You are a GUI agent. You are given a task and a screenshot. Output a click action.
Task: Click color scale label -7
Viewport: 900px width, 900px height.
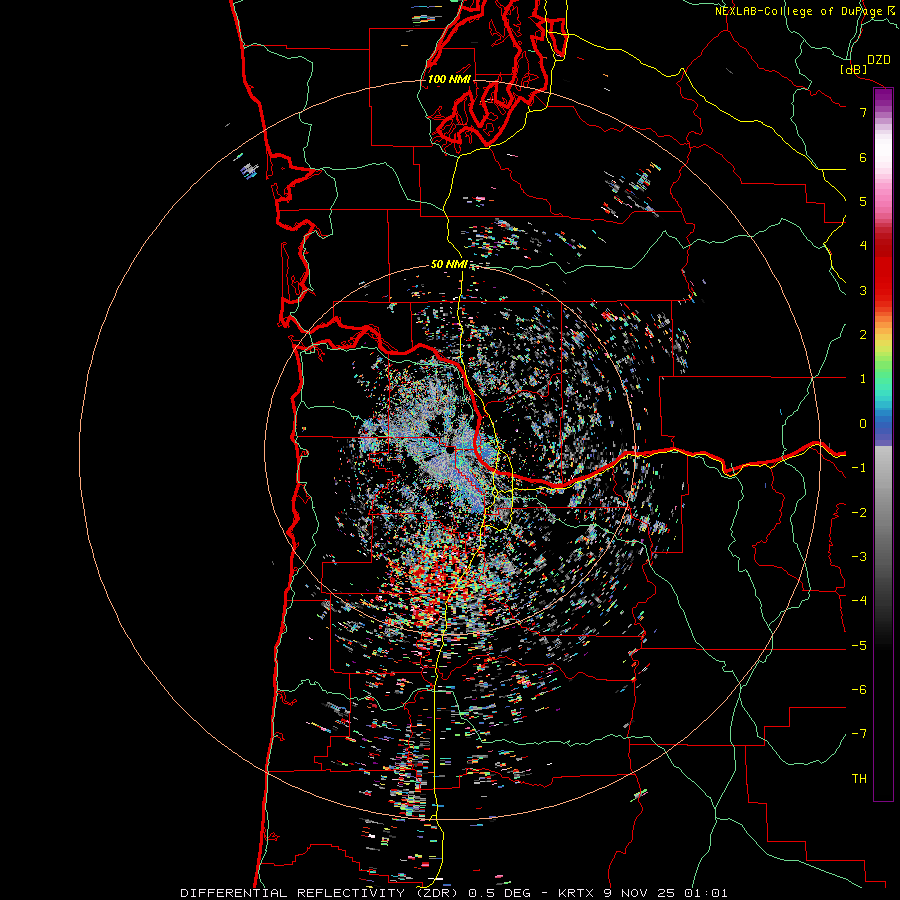(x=859, y=734)
